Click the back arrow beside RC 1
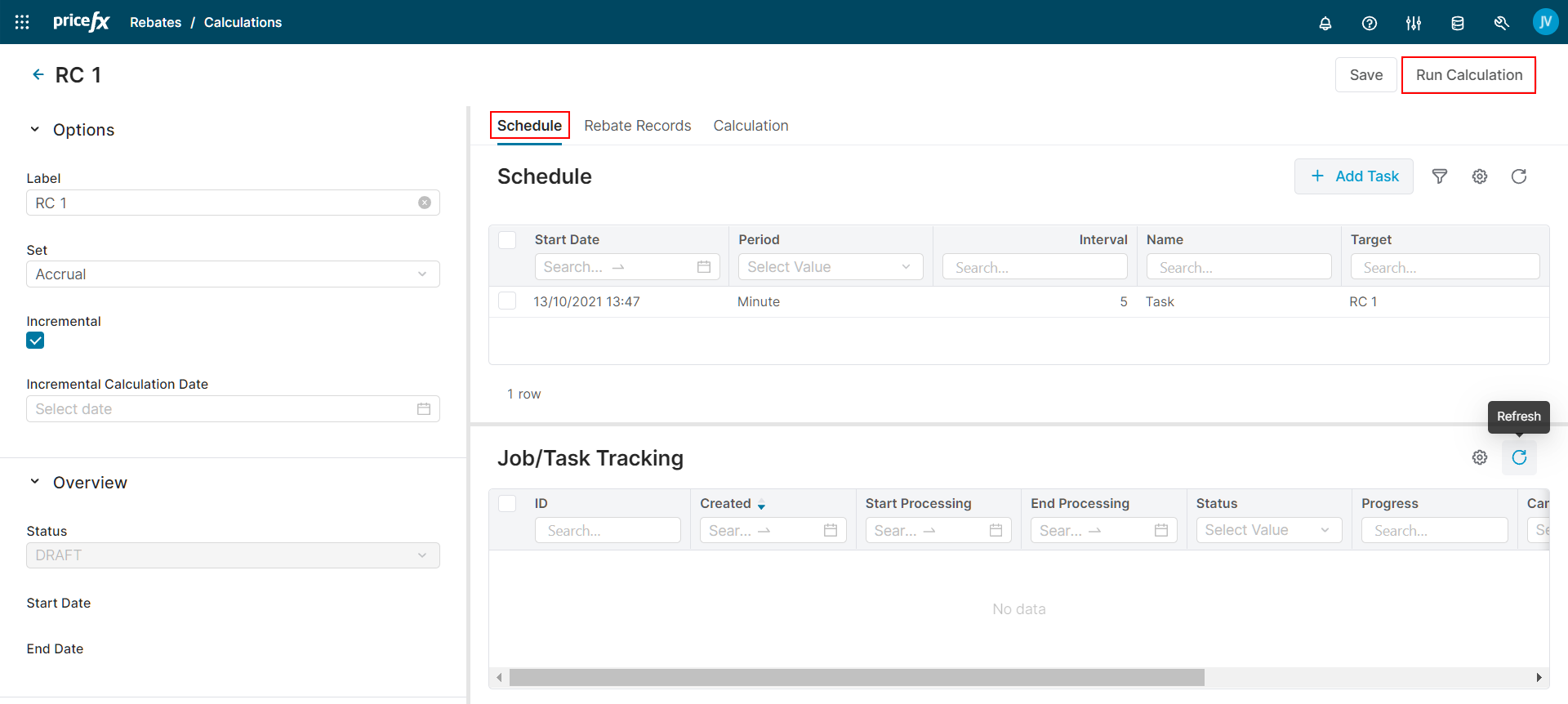1568x704 pixels. pyautogui.click(x=38, y=74)
